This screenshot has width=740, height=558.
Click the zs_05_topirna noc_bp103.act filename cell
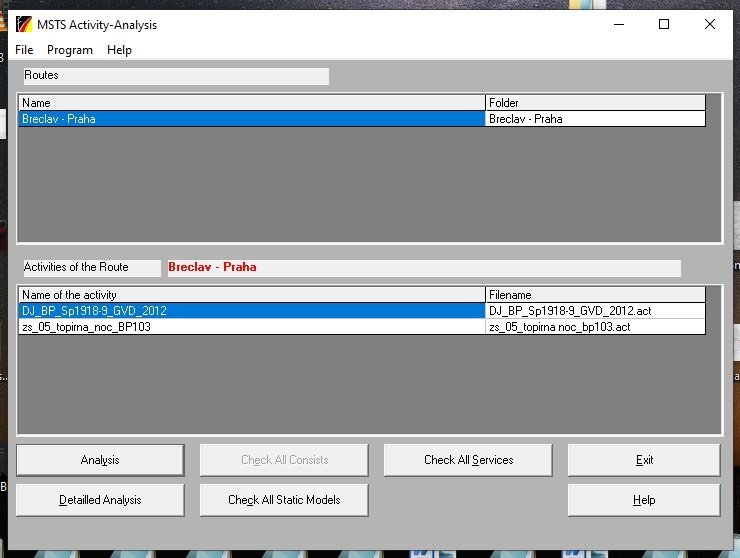click(595, 327)
